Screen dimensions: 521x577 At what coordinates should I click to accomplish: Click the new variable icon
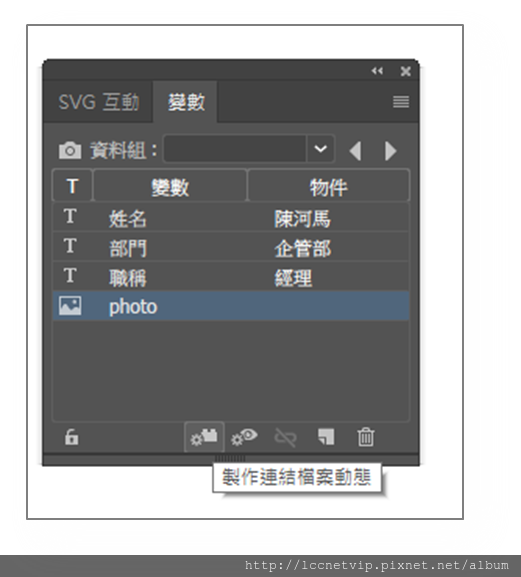tap(326, 437)
